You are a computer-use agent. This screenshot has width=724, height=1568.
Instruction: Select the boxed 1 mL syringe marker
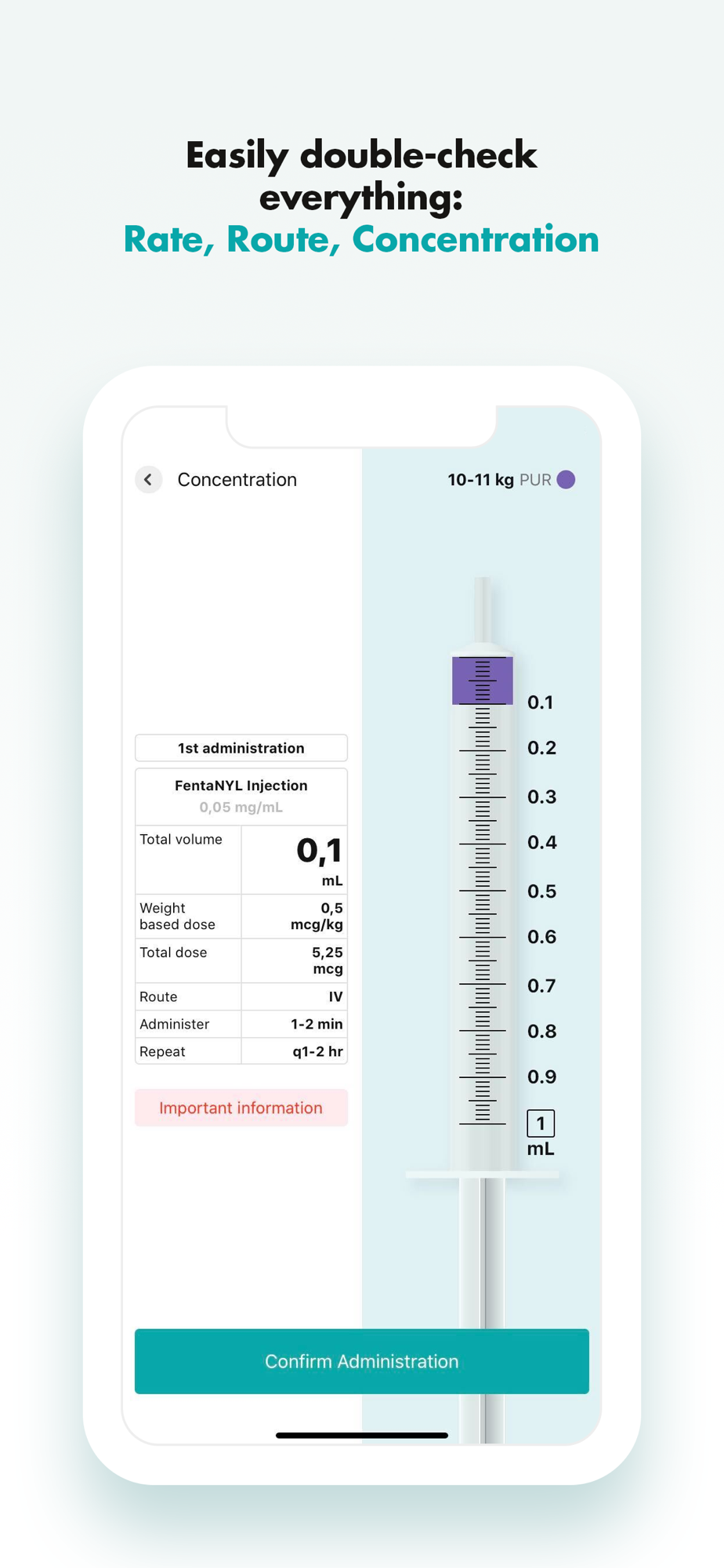[541, 1123]
